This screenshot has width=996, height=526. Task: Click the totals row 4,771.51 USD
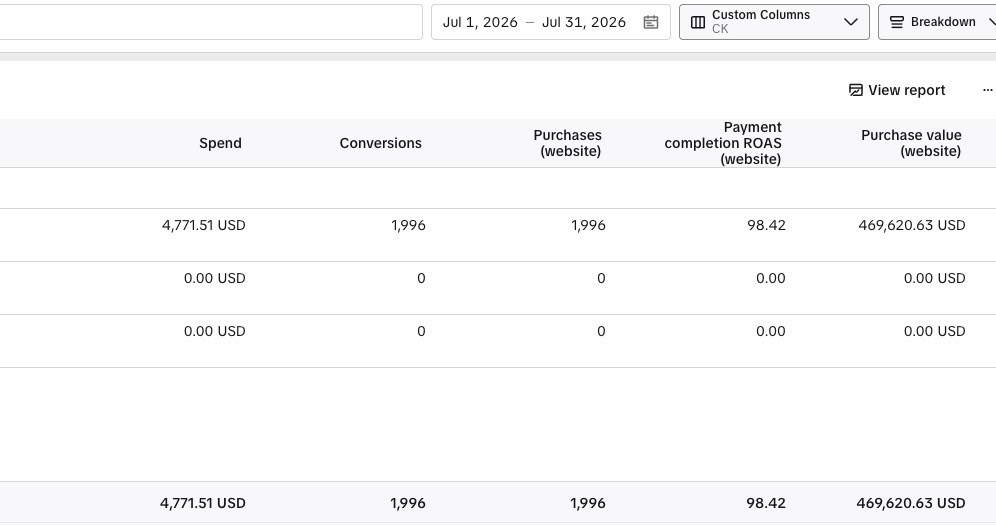[203, 503]
